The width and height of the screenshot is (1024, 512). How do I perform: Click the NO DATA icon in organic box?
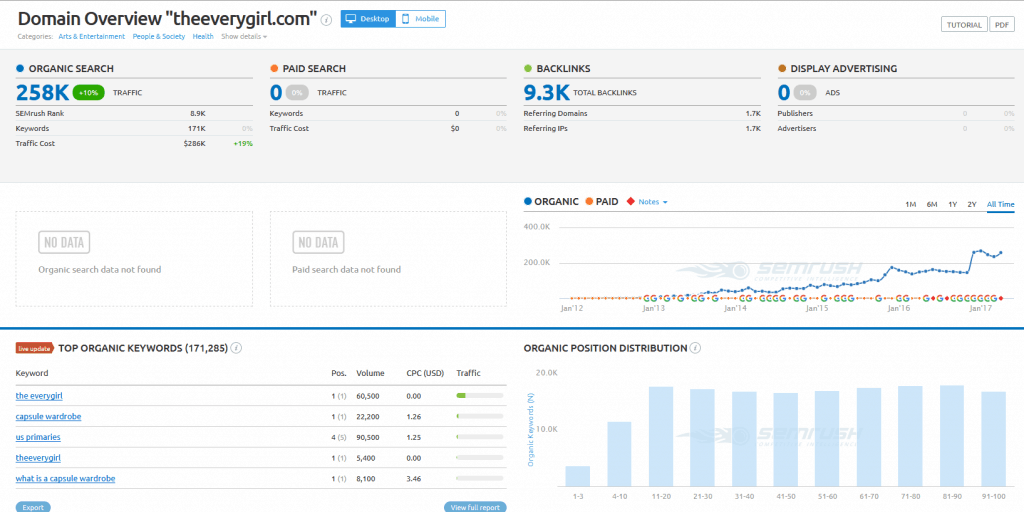[x=64, y=242]
